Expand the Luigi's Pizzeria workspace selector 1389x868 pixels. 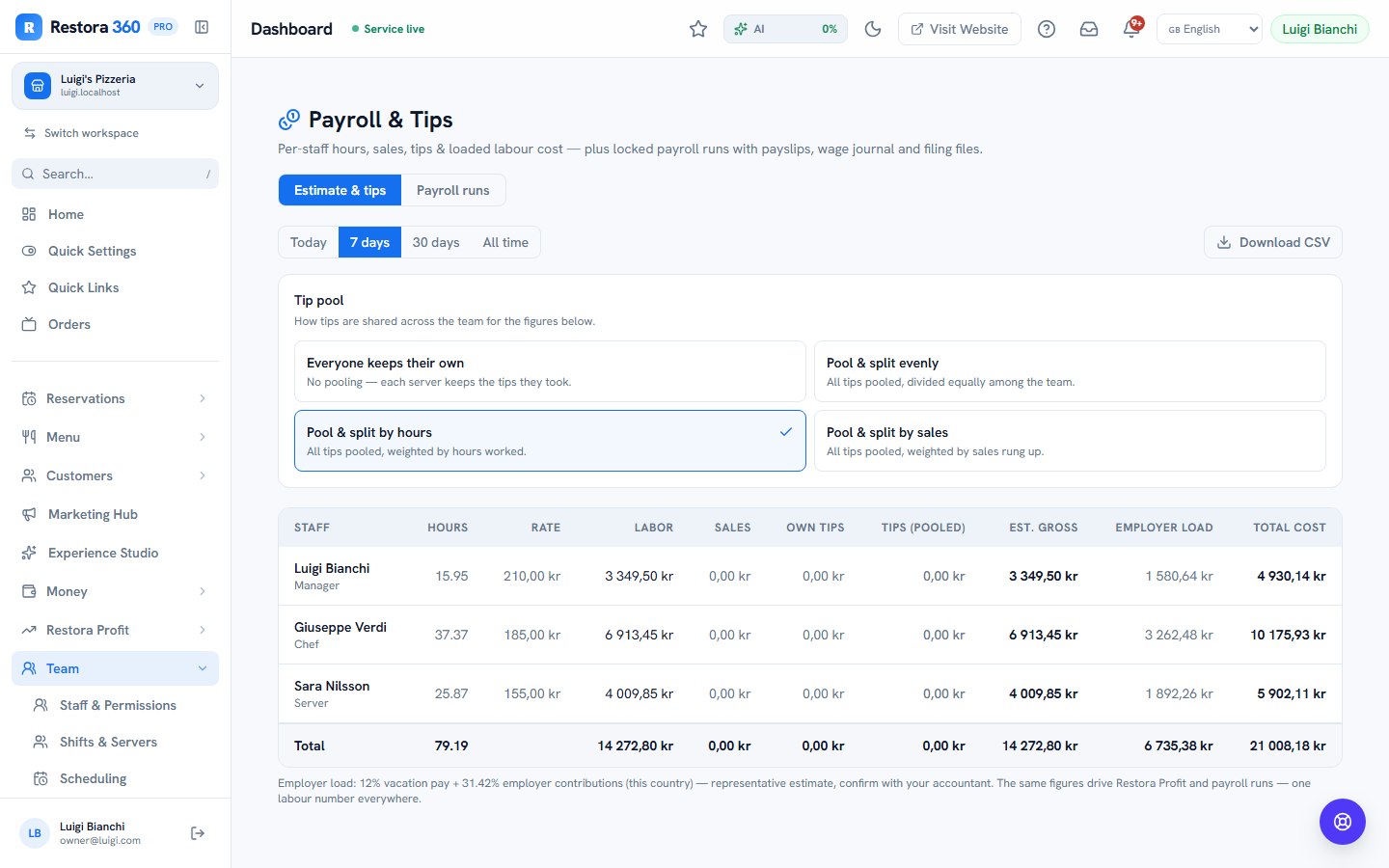[116, 86]
